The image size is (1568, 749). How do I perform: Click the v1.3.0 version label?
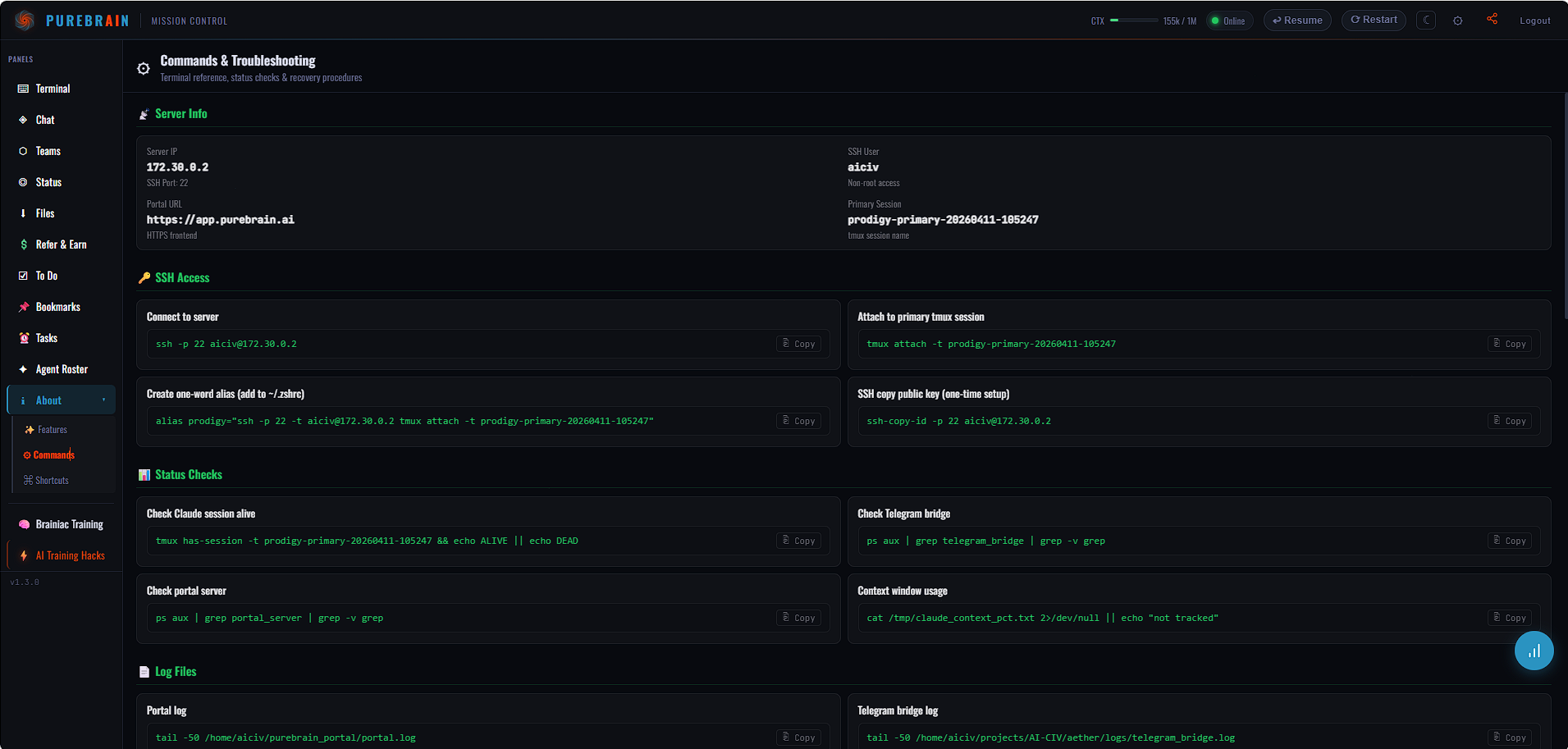pyautogui.click(x=25, y=582)
